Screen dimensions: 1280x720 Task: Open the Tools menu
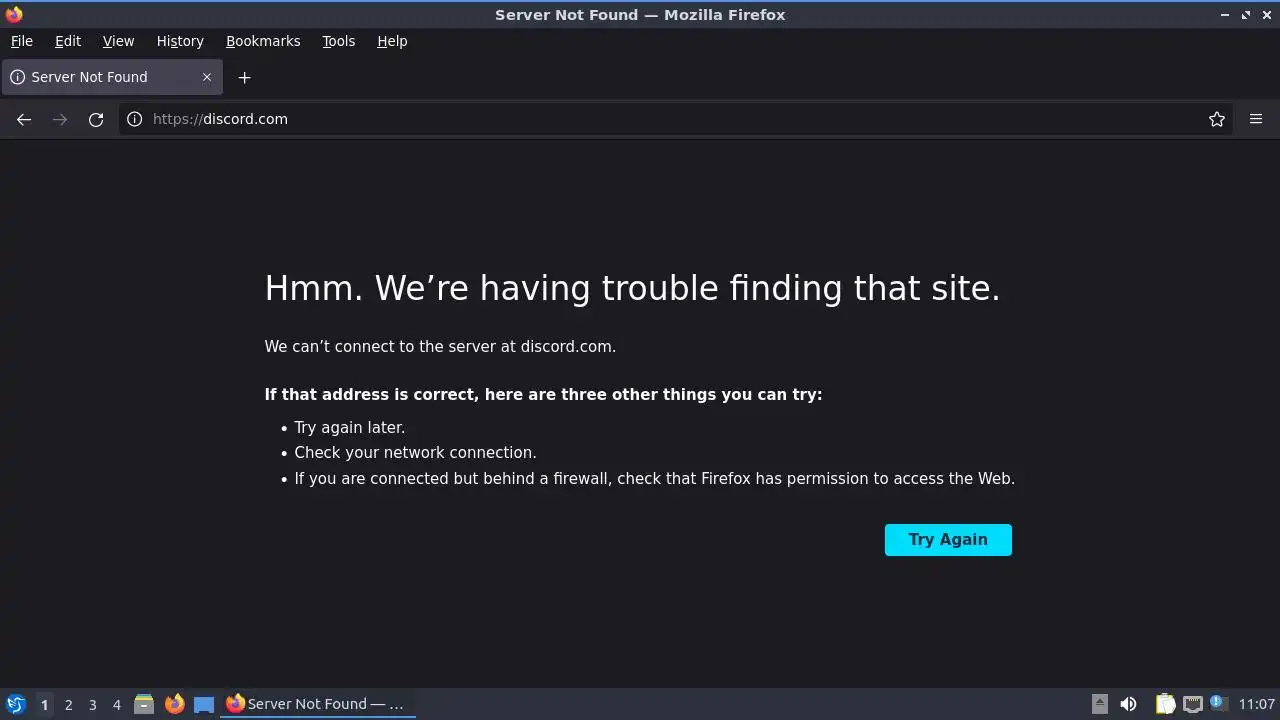pos(339,41)
